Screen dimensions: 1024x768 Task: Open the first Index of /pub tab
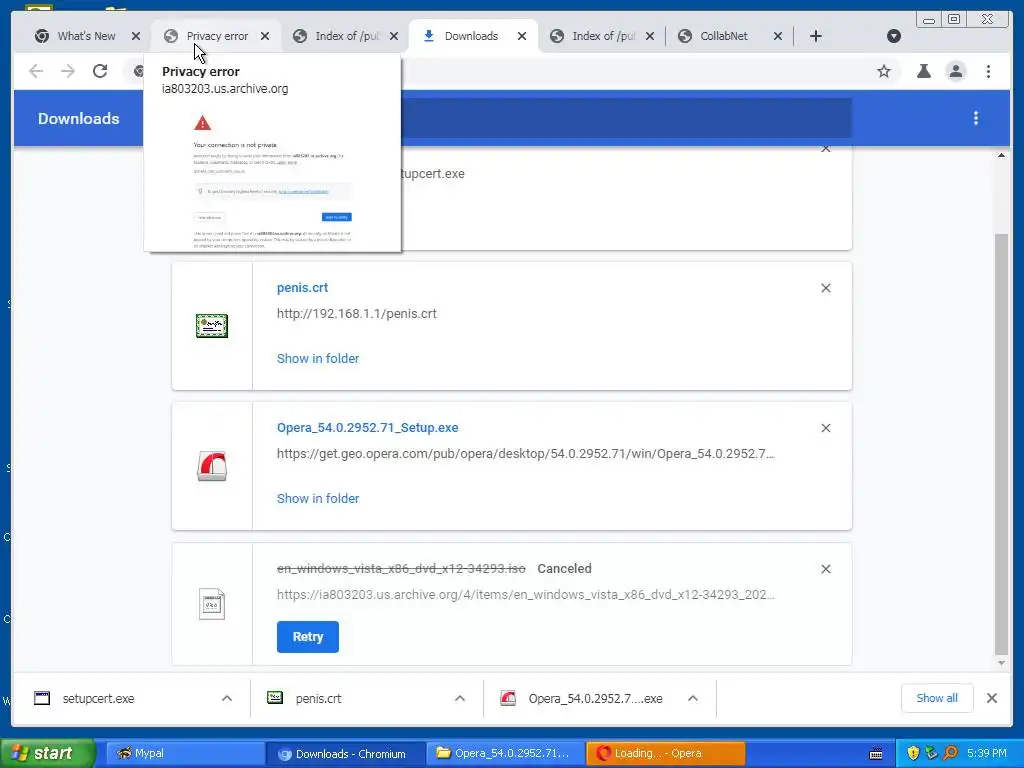347,36
